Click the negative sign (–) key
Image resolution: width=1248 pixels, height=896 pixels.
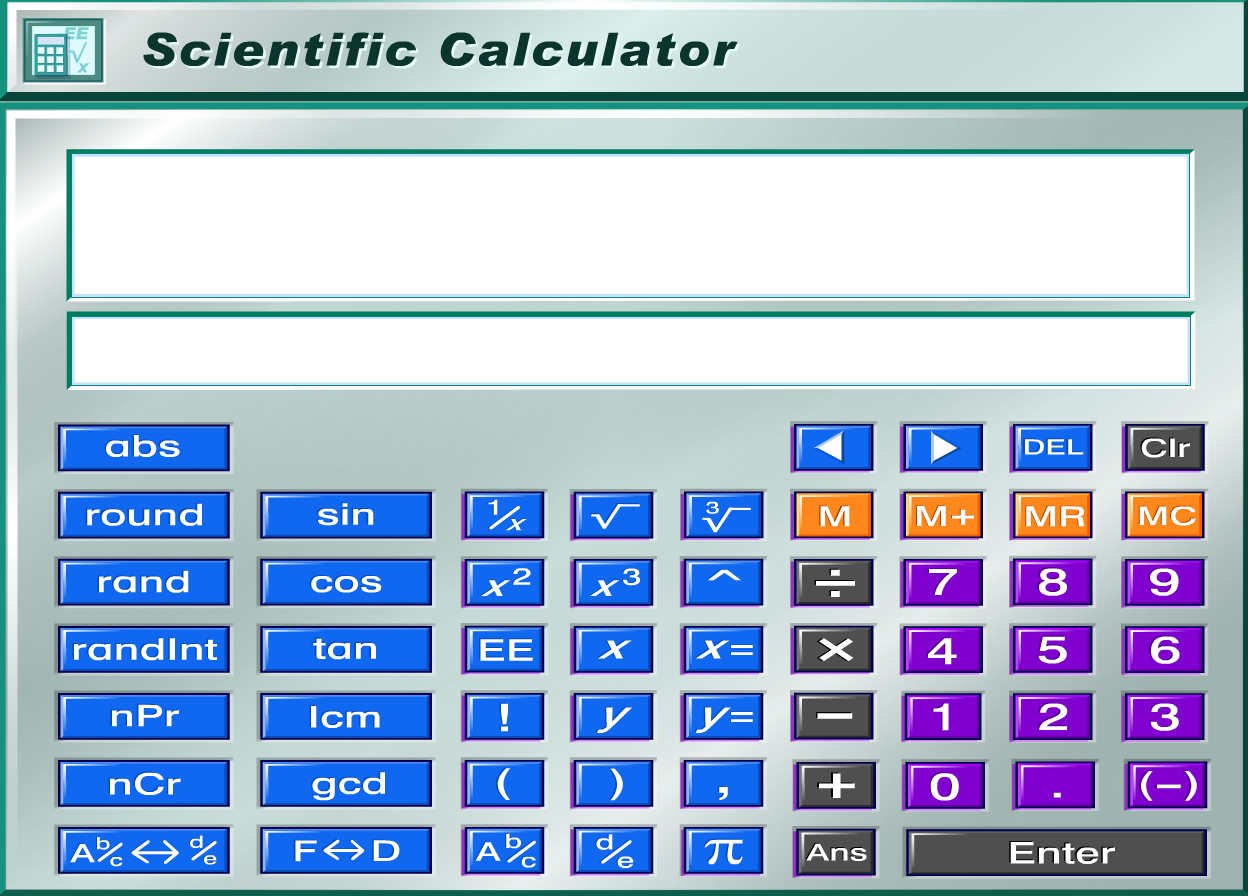click(x=1166, y=785)
